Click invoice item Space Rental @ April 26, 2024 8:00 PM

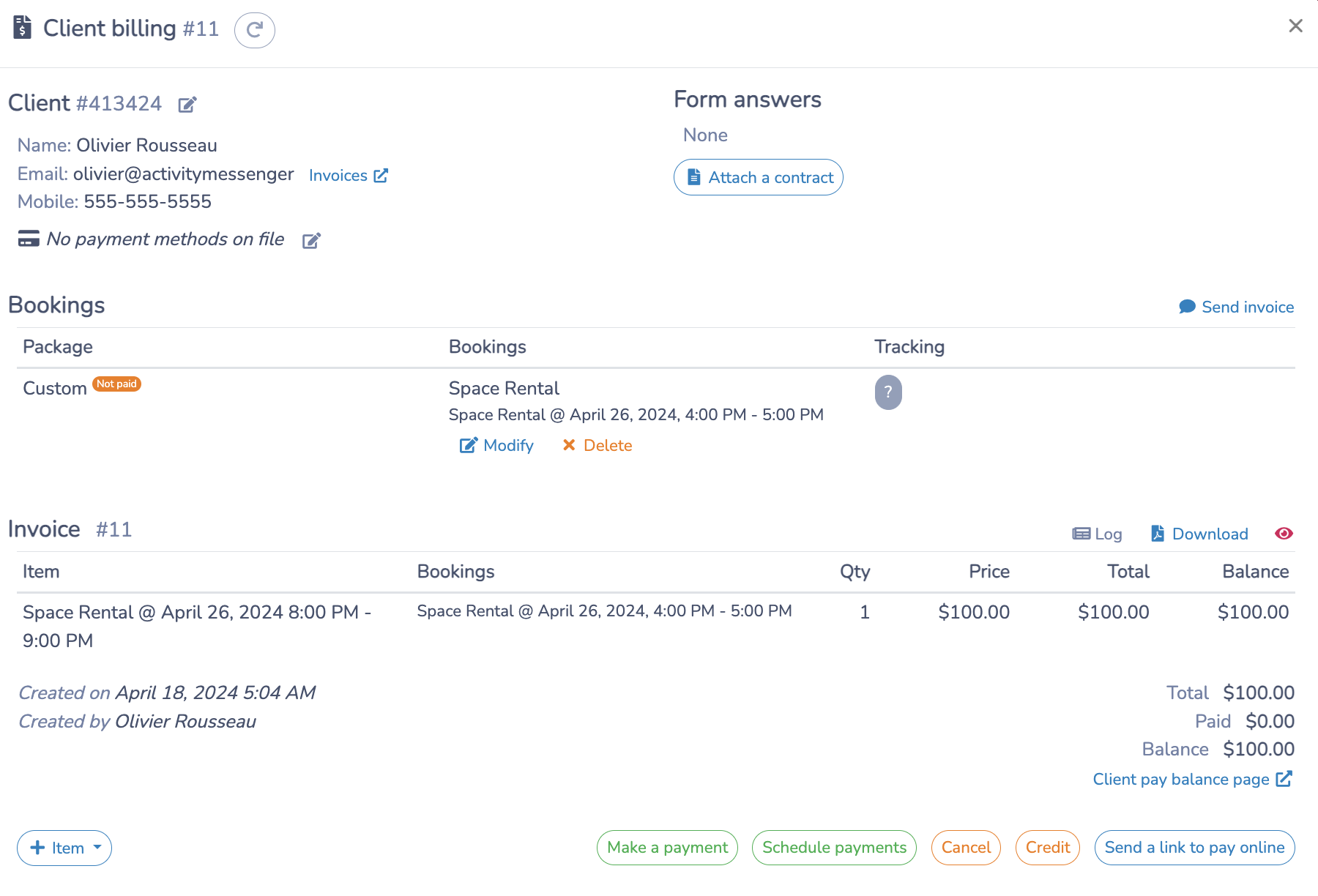[197, 626]
